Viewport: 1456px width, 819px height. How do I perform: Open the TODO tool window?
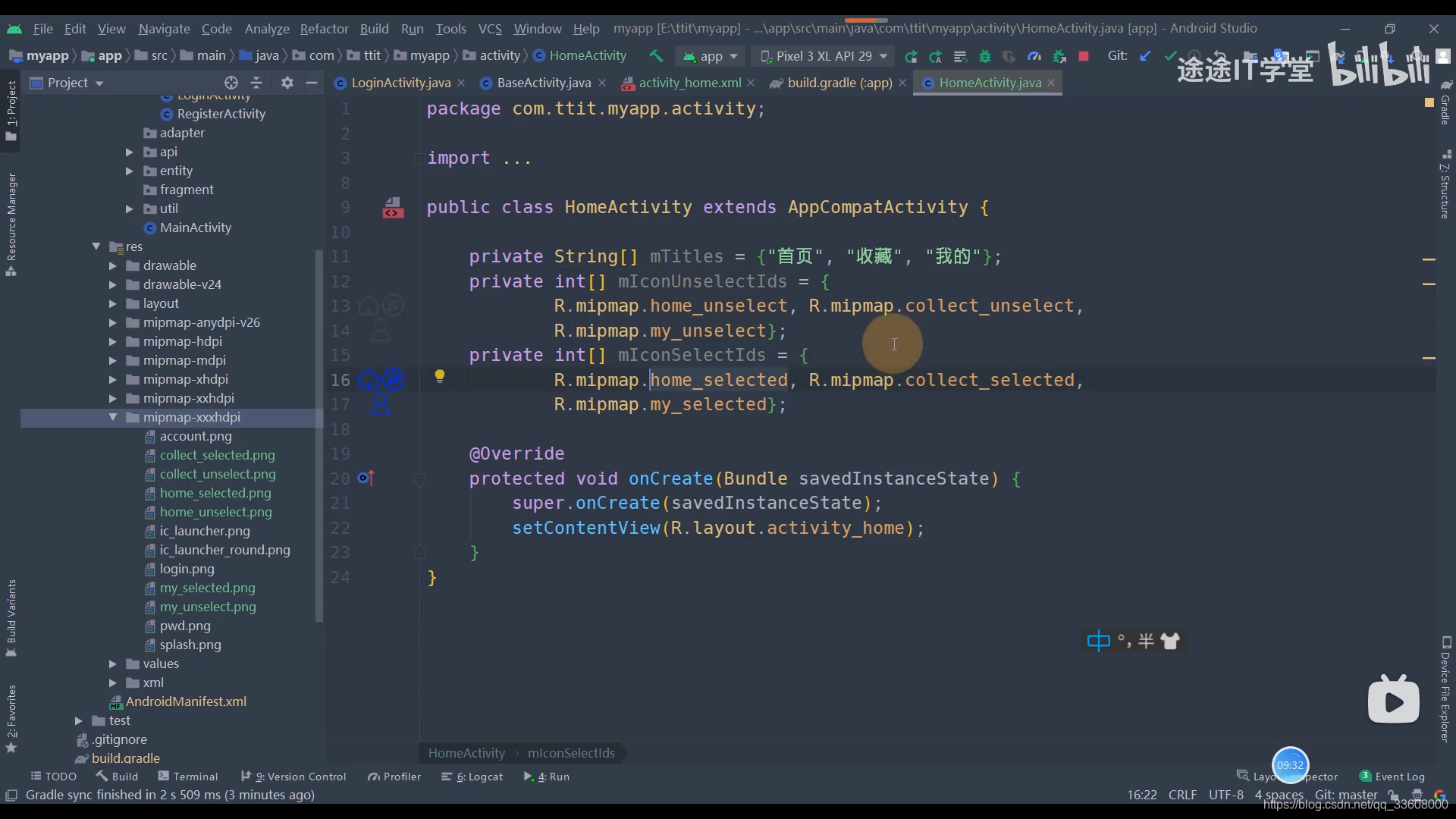click(x=53, y=777)
